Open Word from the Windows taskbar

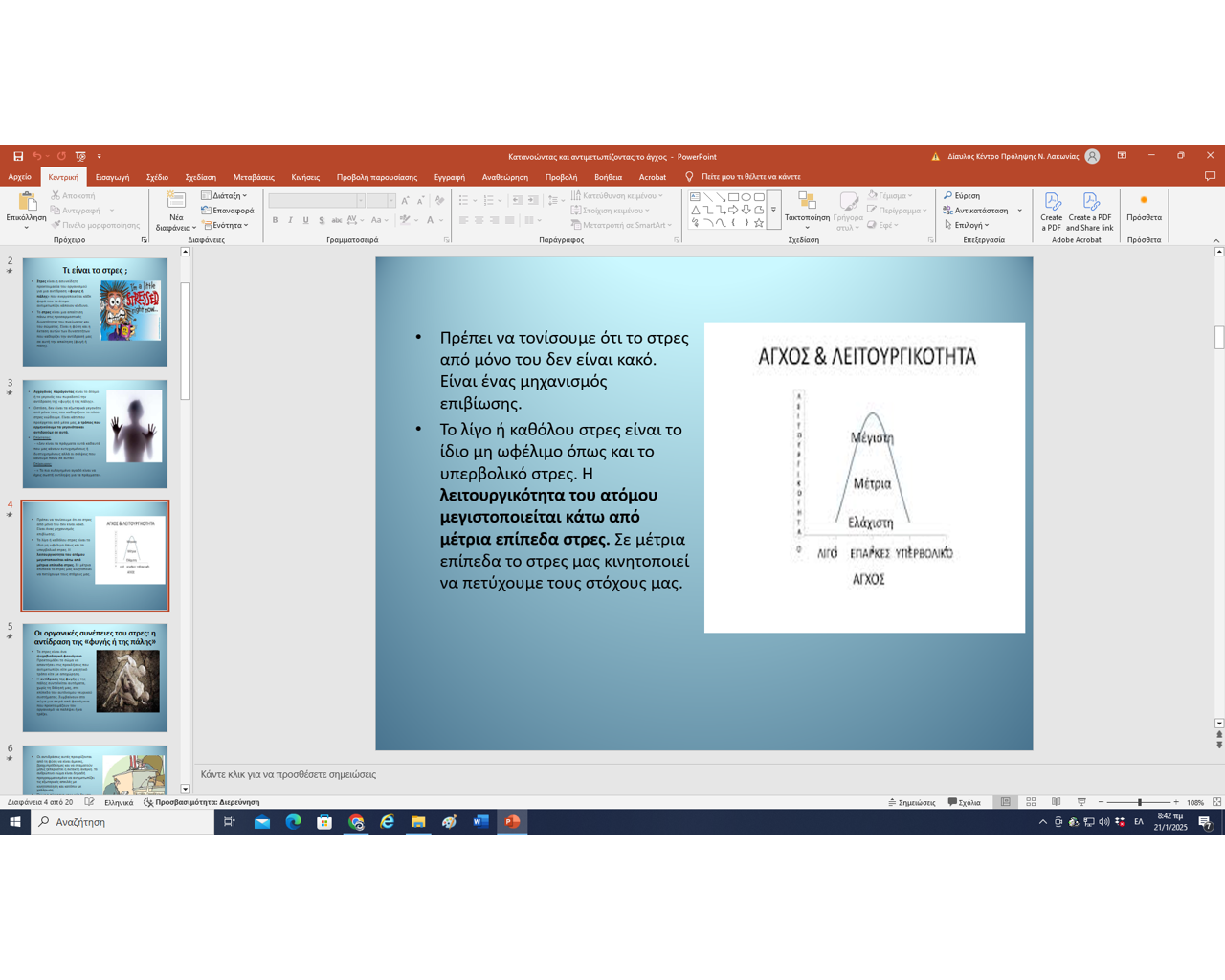[x=480, y=822]
